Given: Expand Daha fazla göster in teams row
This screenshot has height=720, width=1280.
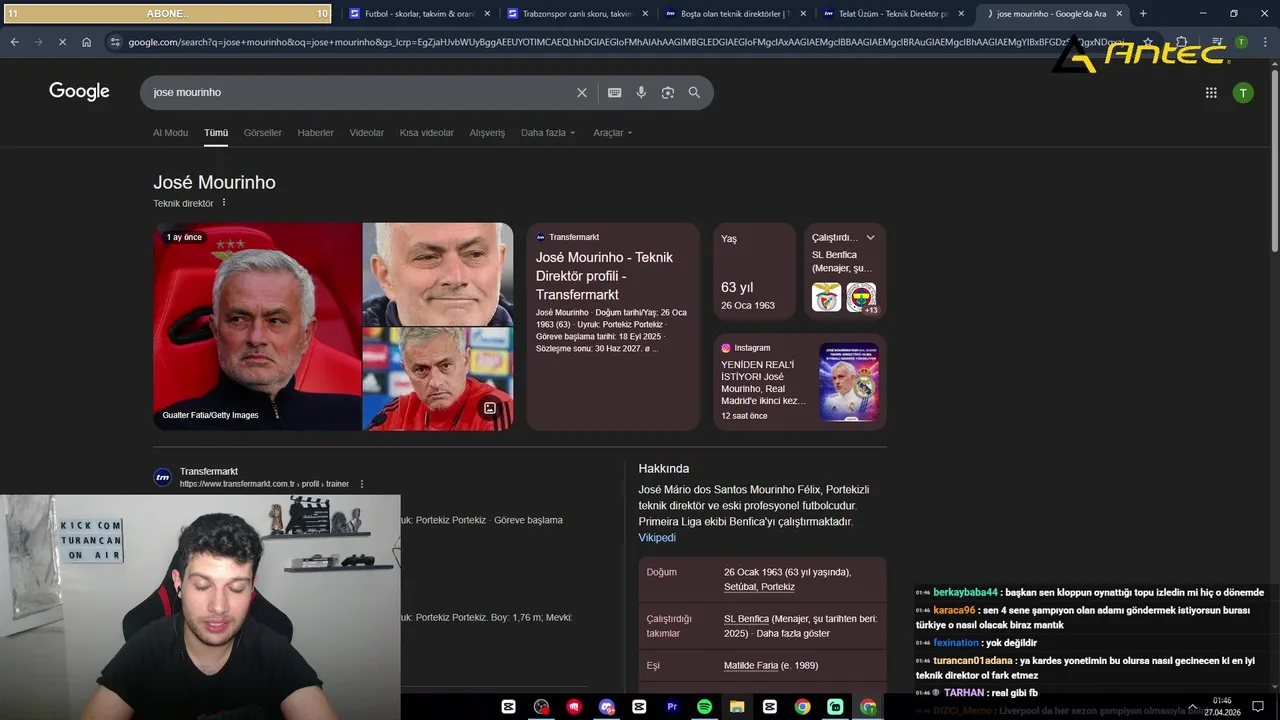Looking at the screenshot, I should pyautogui.click(x=793, y=634).
